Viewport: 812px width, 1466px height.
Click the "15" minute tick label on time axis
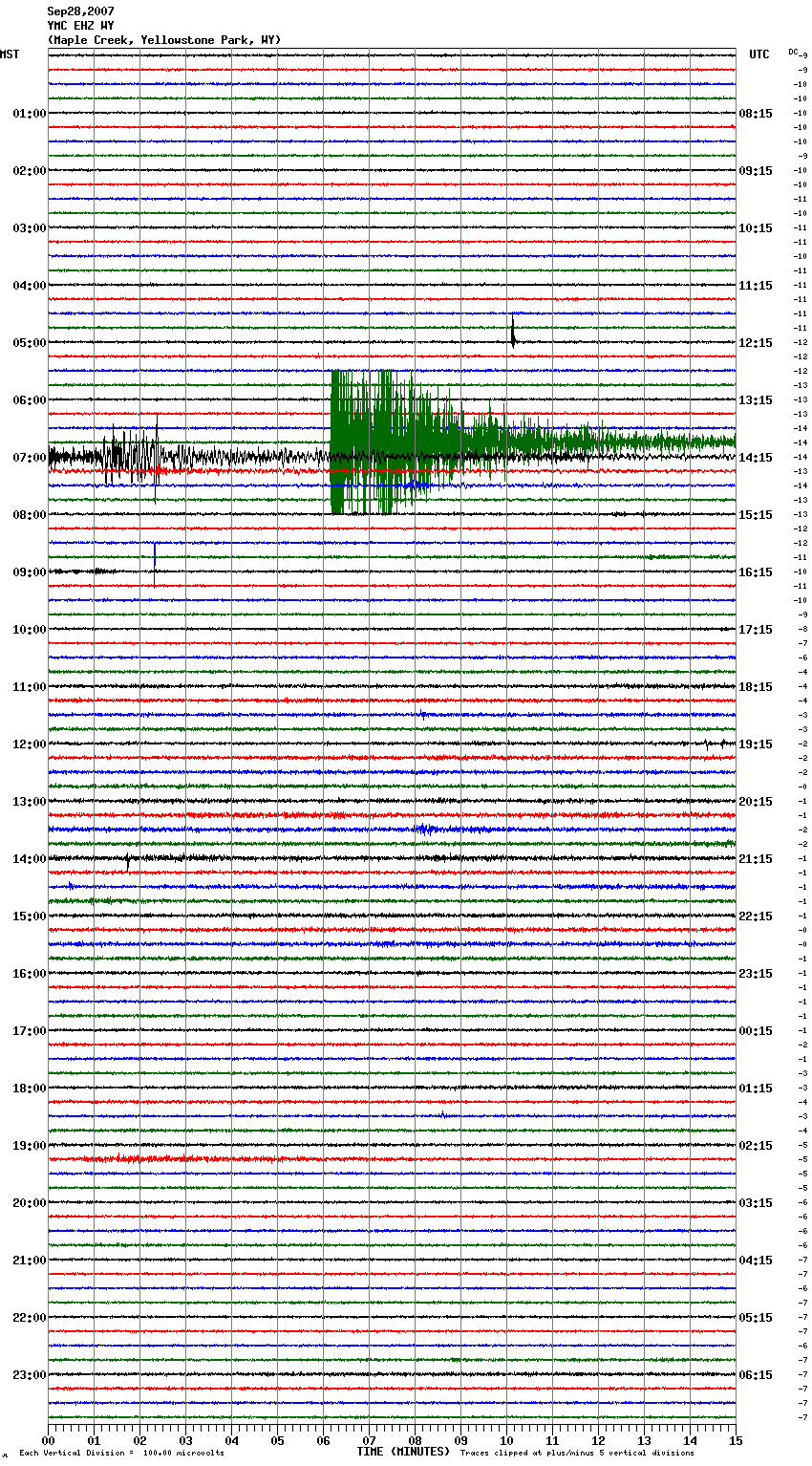tap(736, 1440)
